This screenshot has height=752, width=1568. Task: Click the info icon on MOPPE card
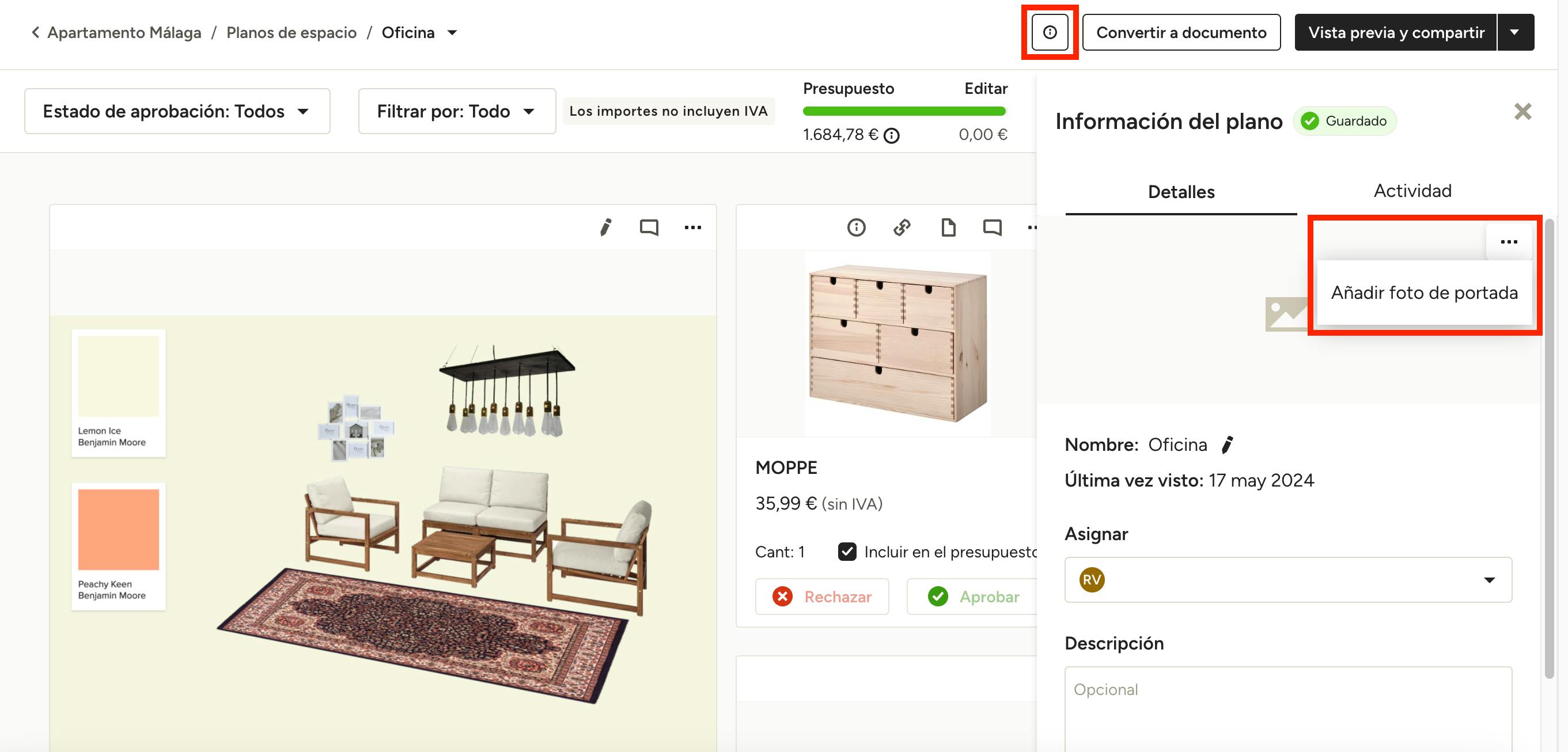pyautogui.click(x=856, y=227)
